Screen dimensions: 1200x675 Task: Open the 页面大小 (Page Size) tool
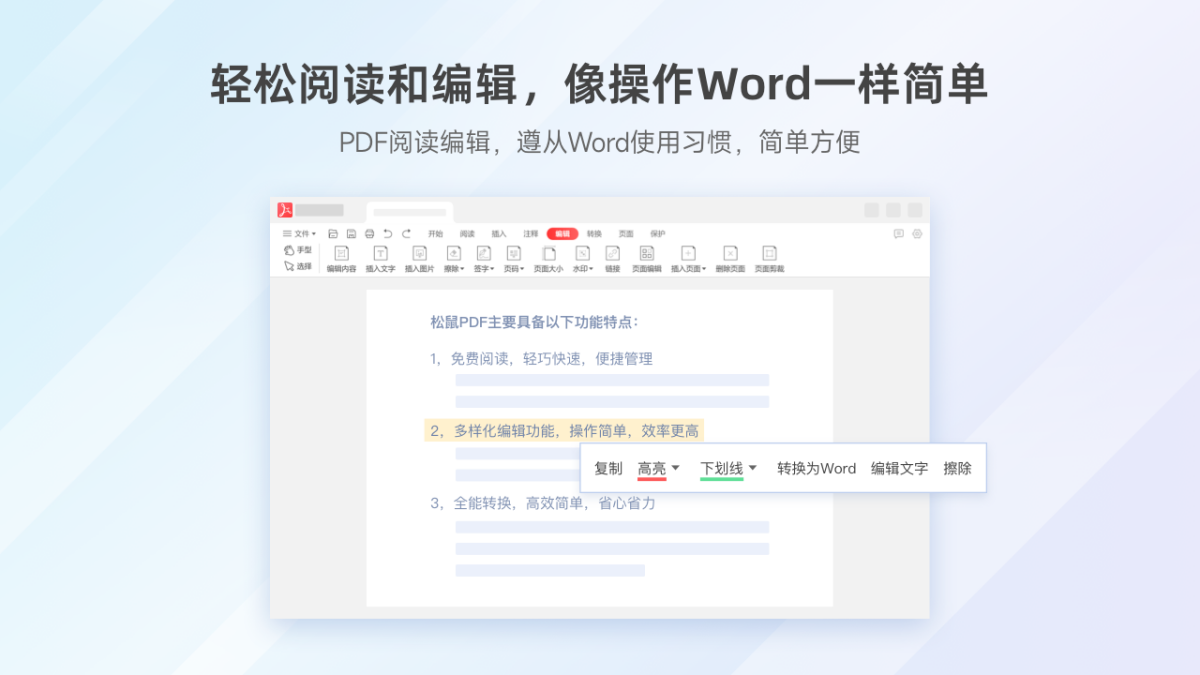click(548, 254)
